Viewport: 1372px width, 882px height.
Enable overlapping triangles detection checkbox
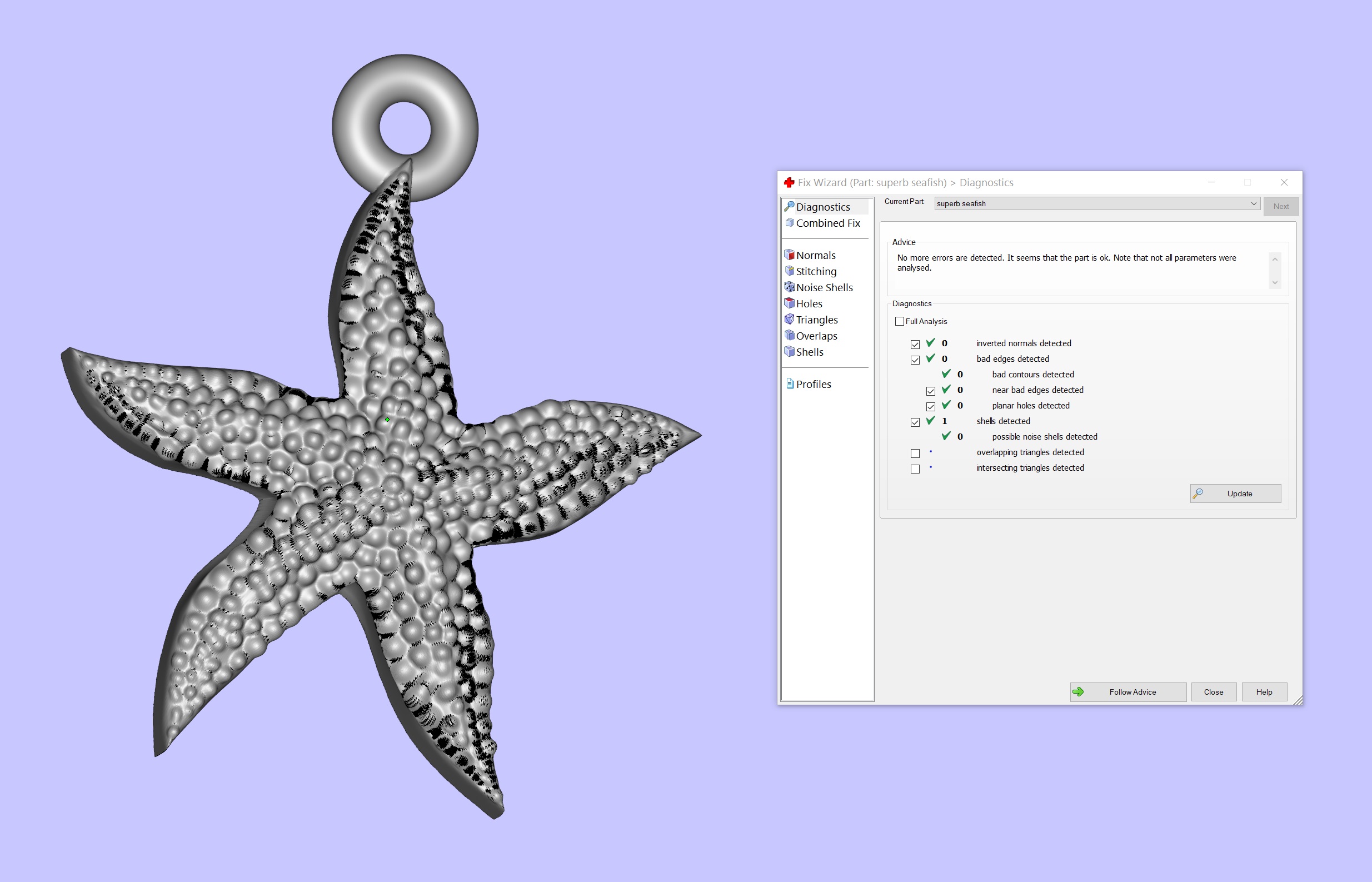tap(915, 453)
